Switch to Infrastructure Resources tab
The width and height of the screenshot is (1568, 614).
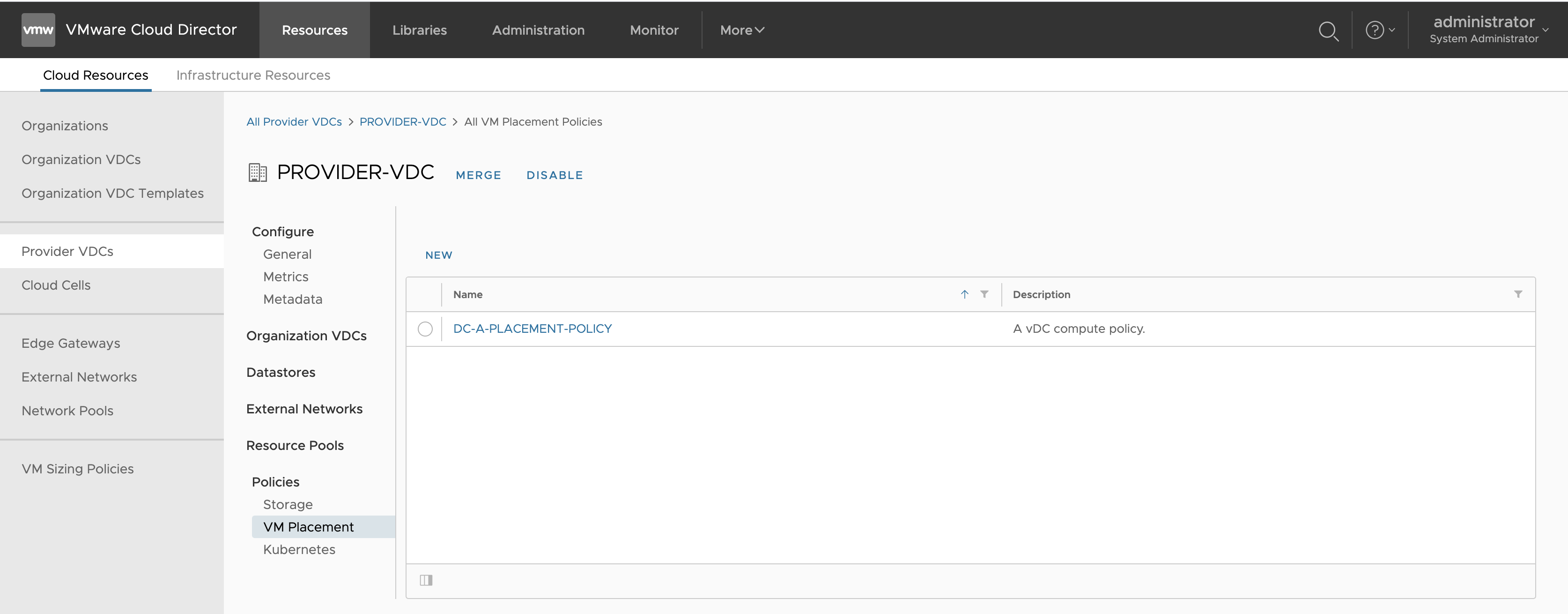coord(253,75)
